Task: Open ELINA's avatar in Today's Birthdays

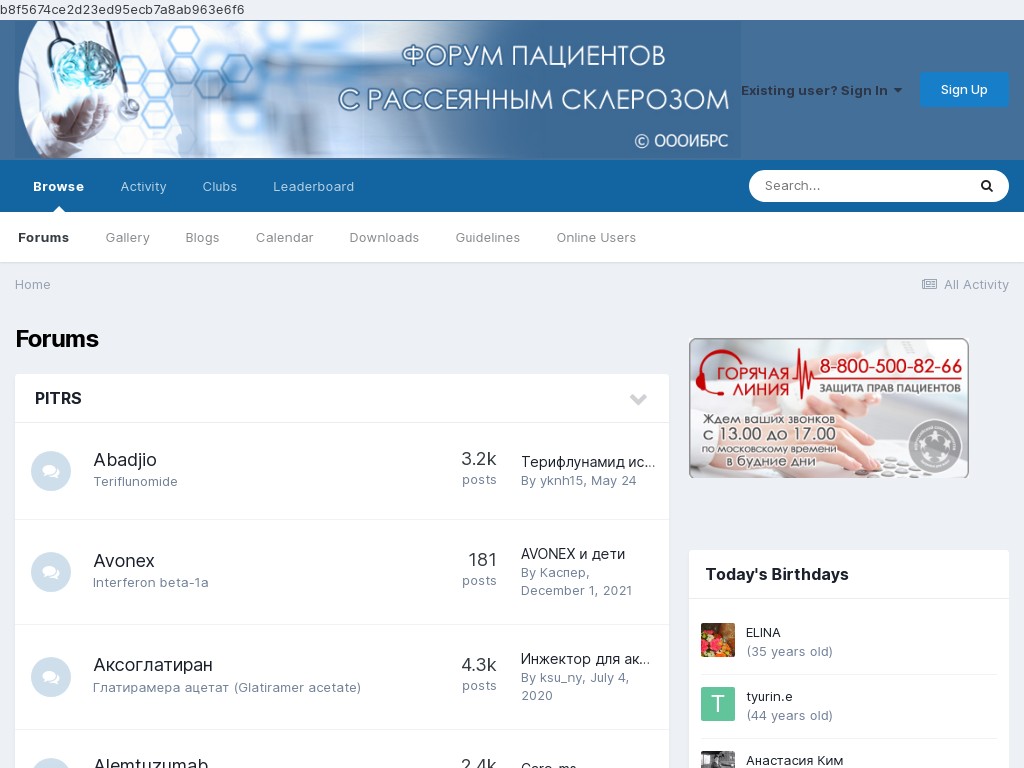Action: (x=717, y=640)
